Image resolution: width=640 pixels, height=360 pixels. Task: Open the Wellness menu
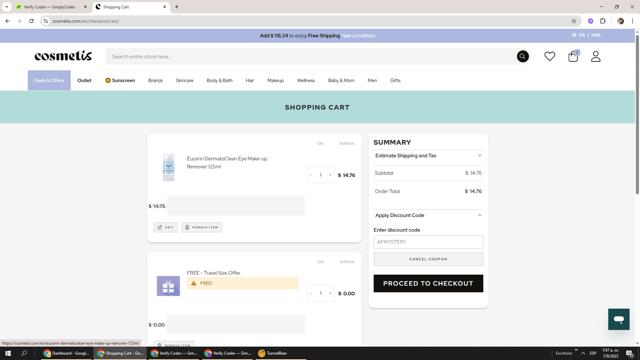pos(306,80)
